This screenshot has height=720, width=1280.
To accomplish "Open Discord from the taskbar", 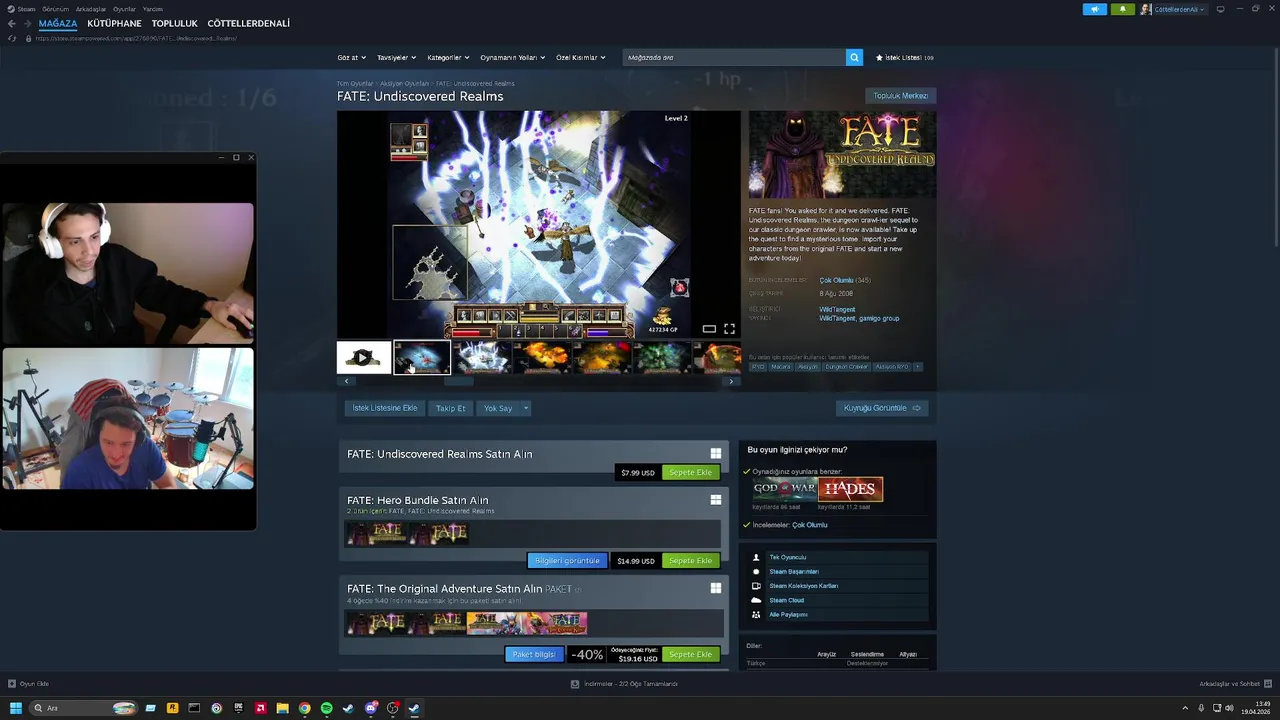I will pos(370,708).
